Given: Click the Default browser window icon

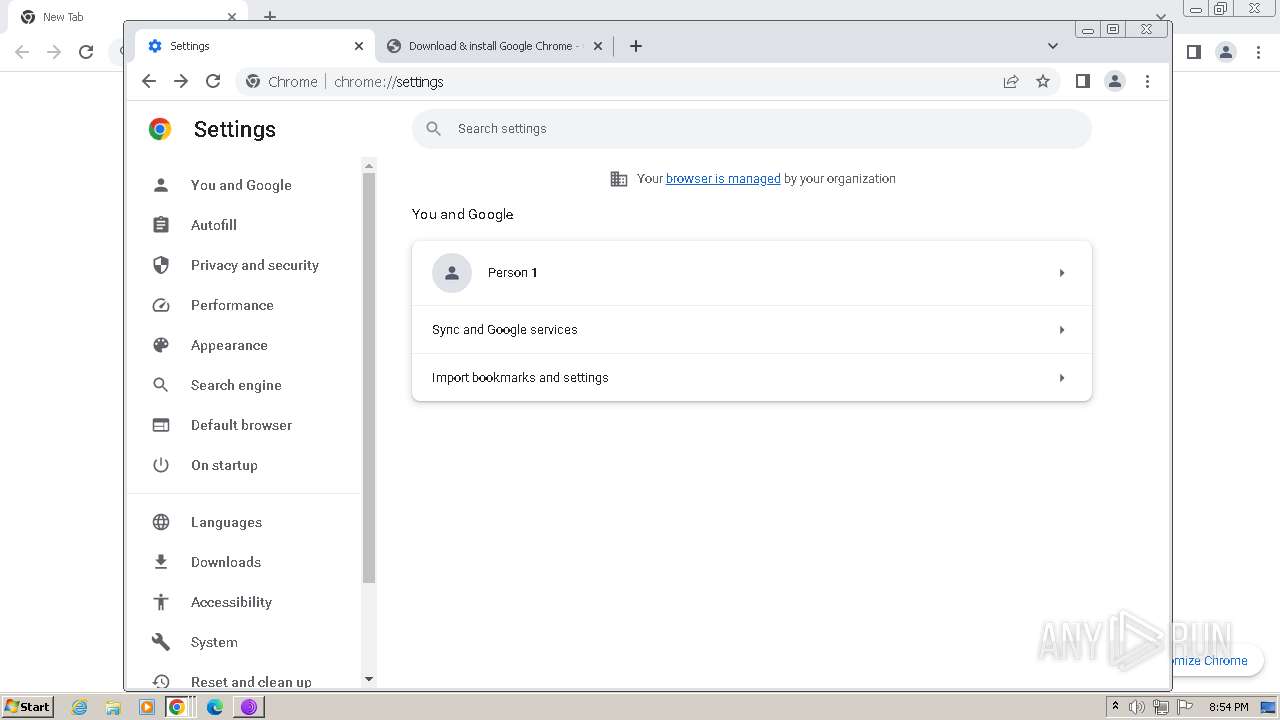Looking at the screenshot, I should pos(160,425).
